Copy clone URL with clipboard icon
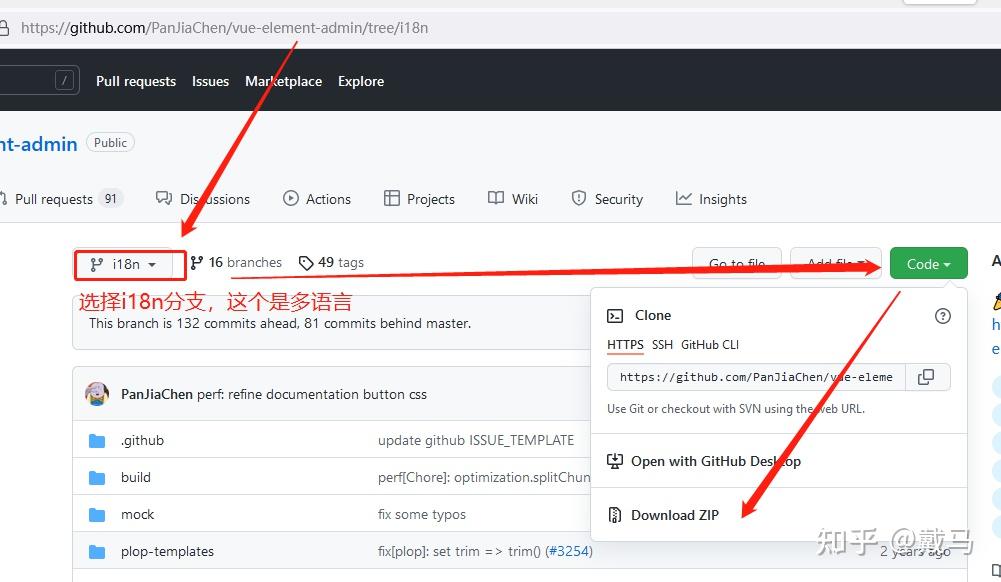 (x=926, y=377)
